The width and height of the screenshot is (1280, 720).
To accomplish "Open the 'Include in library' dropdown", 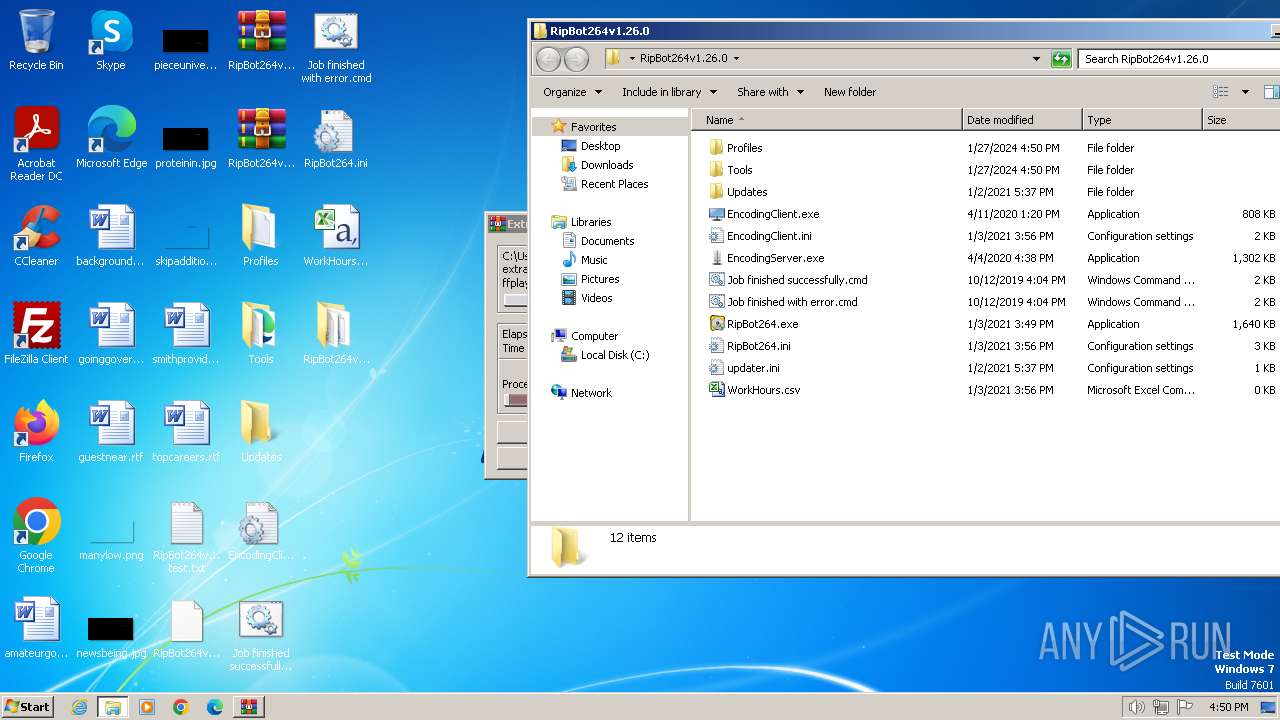I will (668, 92).
